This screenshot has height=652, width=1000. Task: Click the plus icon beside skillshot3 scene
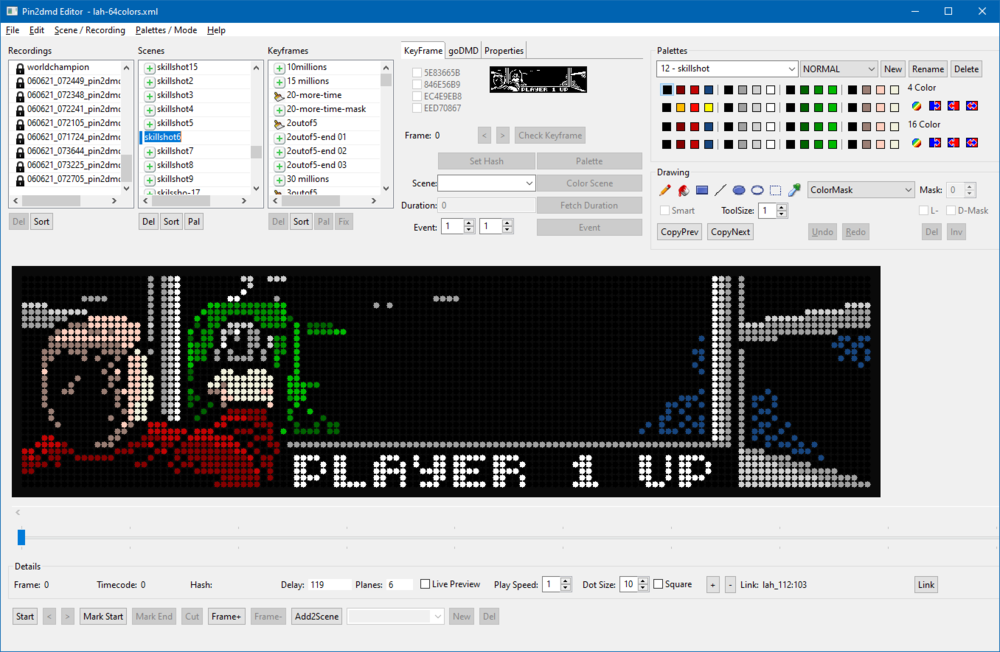coord(149,96)
